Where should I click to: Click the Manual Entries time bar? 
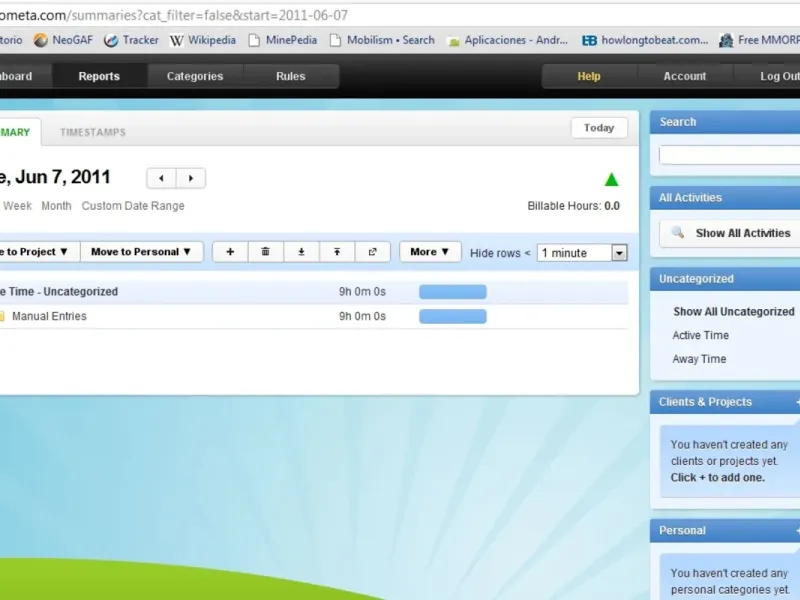pos(453,316)
